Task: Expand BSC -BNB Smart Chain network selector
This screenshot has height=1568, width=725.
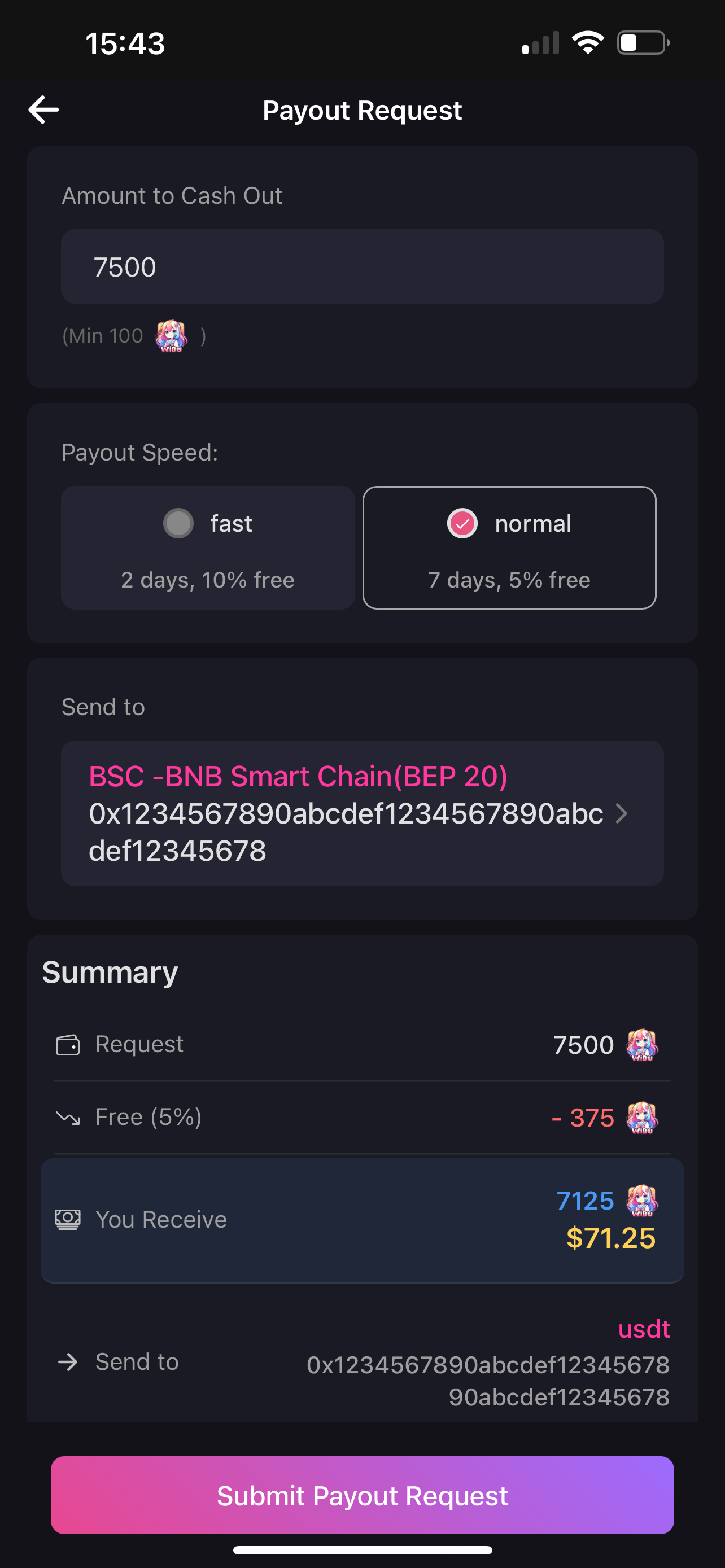Action: (298, 777)
